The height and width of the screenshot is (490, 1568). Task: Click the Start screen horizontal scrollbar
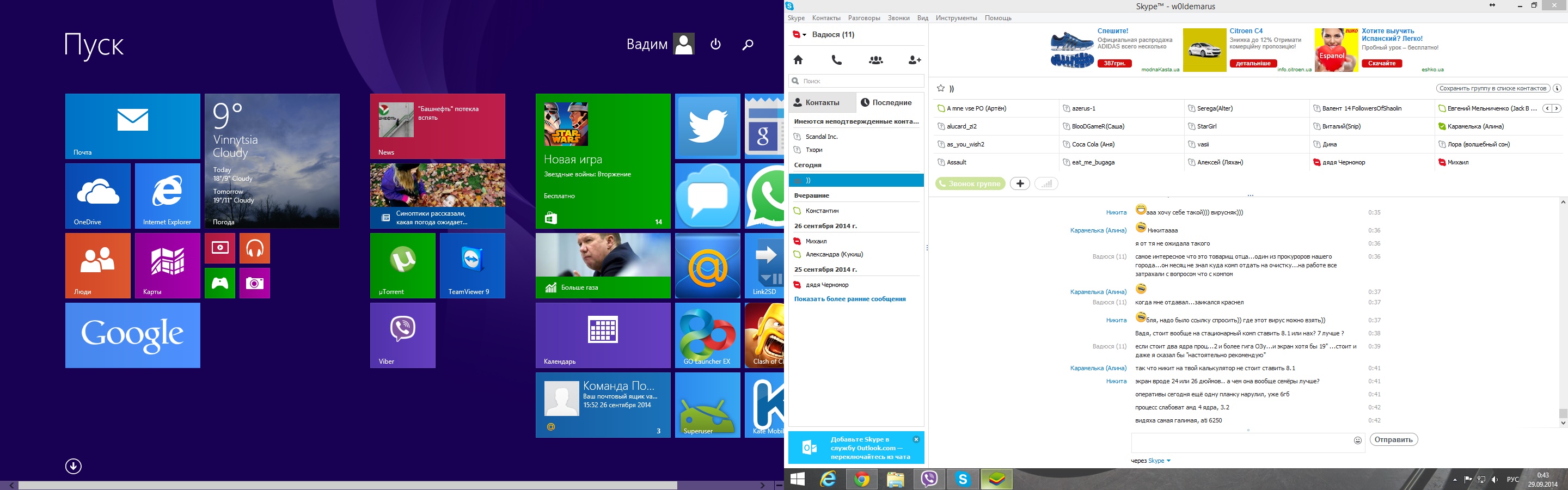coord(347,485)
